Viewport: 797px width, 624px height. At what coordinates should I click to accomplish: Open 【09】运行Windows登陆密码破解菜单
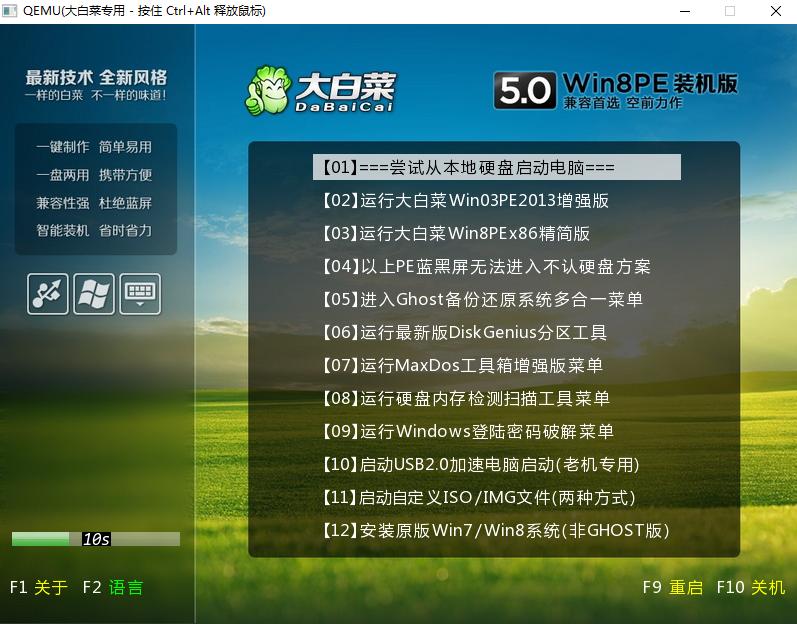468,431
